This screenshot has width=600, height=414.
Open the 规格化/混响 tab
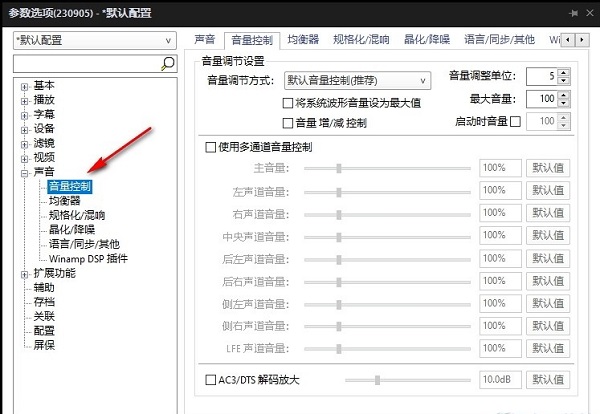(361, 39)
